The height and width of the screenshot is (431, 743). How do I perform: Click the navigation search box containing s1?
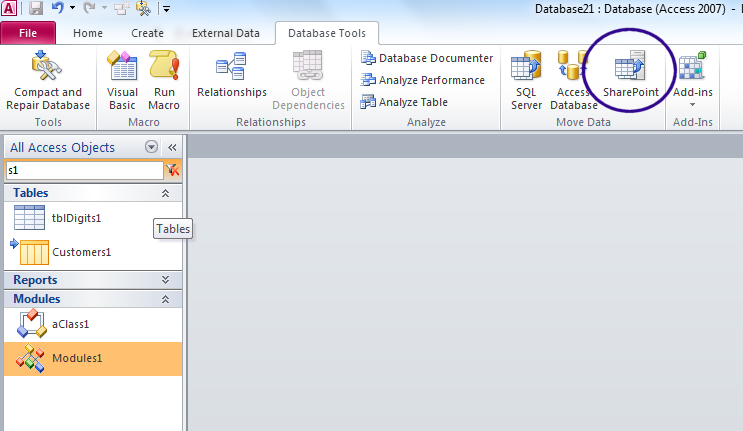point(84,170)
